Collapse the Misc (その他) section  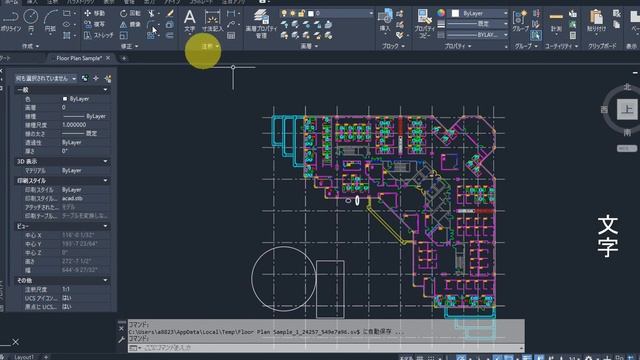[x=105, y=280]
